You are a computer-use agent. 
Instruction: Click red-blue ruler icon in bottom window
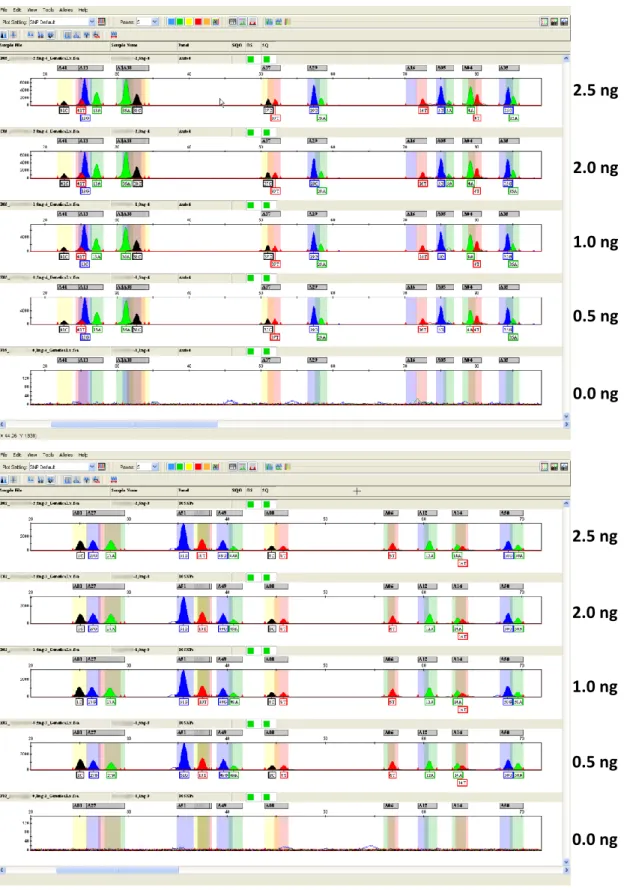pos(114,480)
